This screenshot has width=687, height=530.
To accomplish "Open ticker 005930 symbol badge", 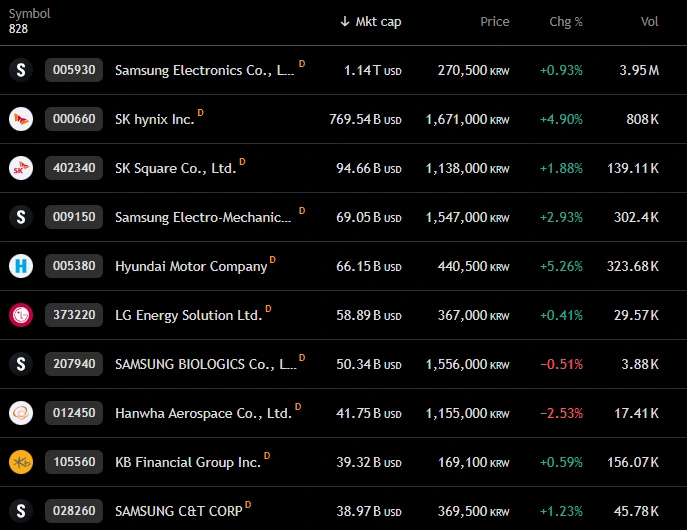I will (74, 70).
